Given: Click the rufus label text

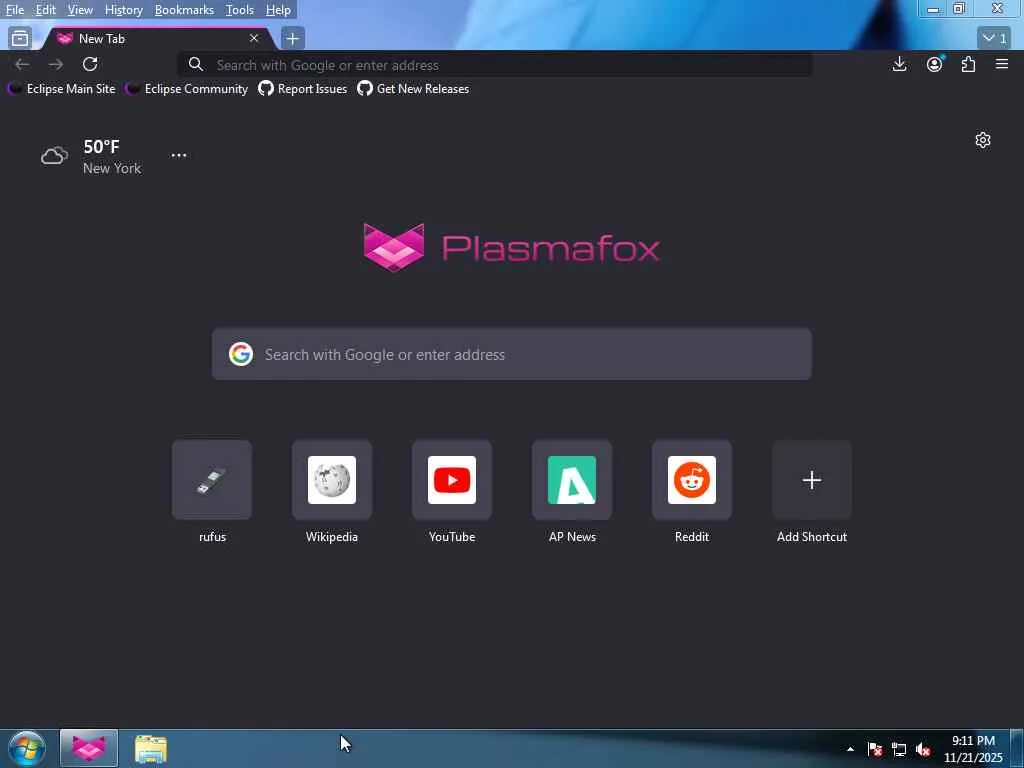Looking at the screenshot, I should [x=212, y=537].
